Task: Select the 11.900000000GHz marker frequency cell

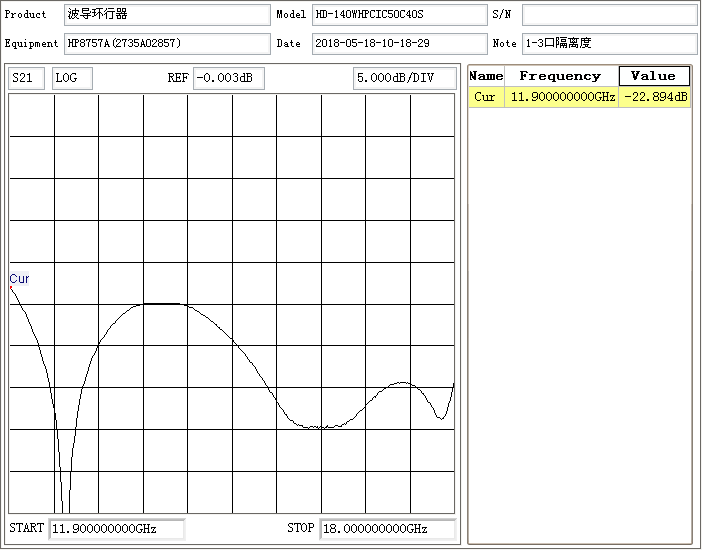Action: pos(561,97)
